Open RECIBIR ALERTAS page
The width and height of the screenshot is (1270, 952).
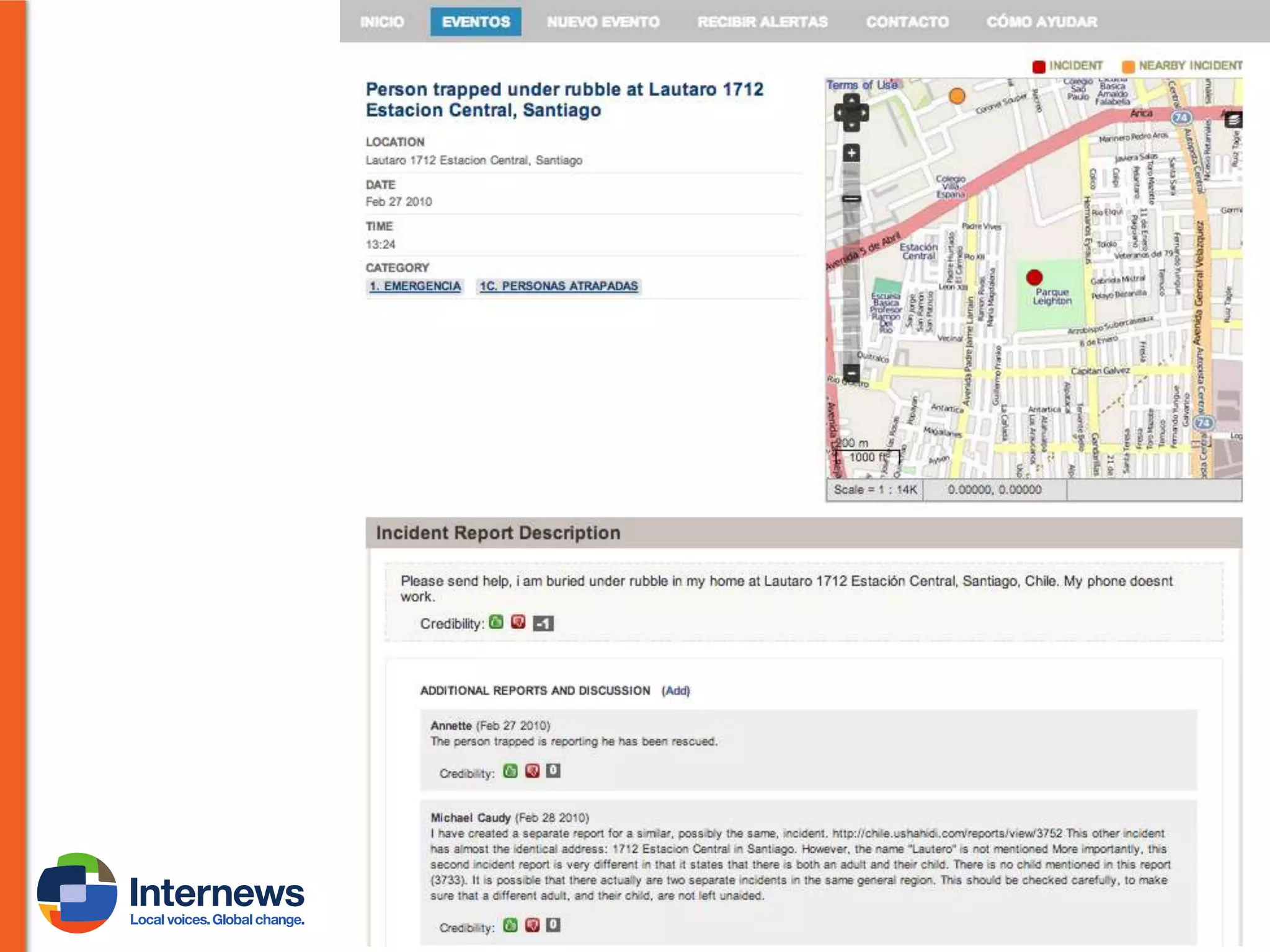762,22
